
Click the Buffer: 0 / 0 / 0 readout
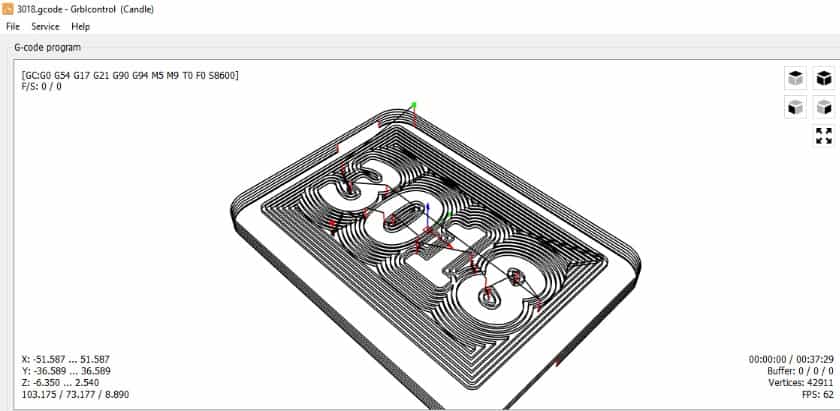pyautogui.click(x=800, y=371)
